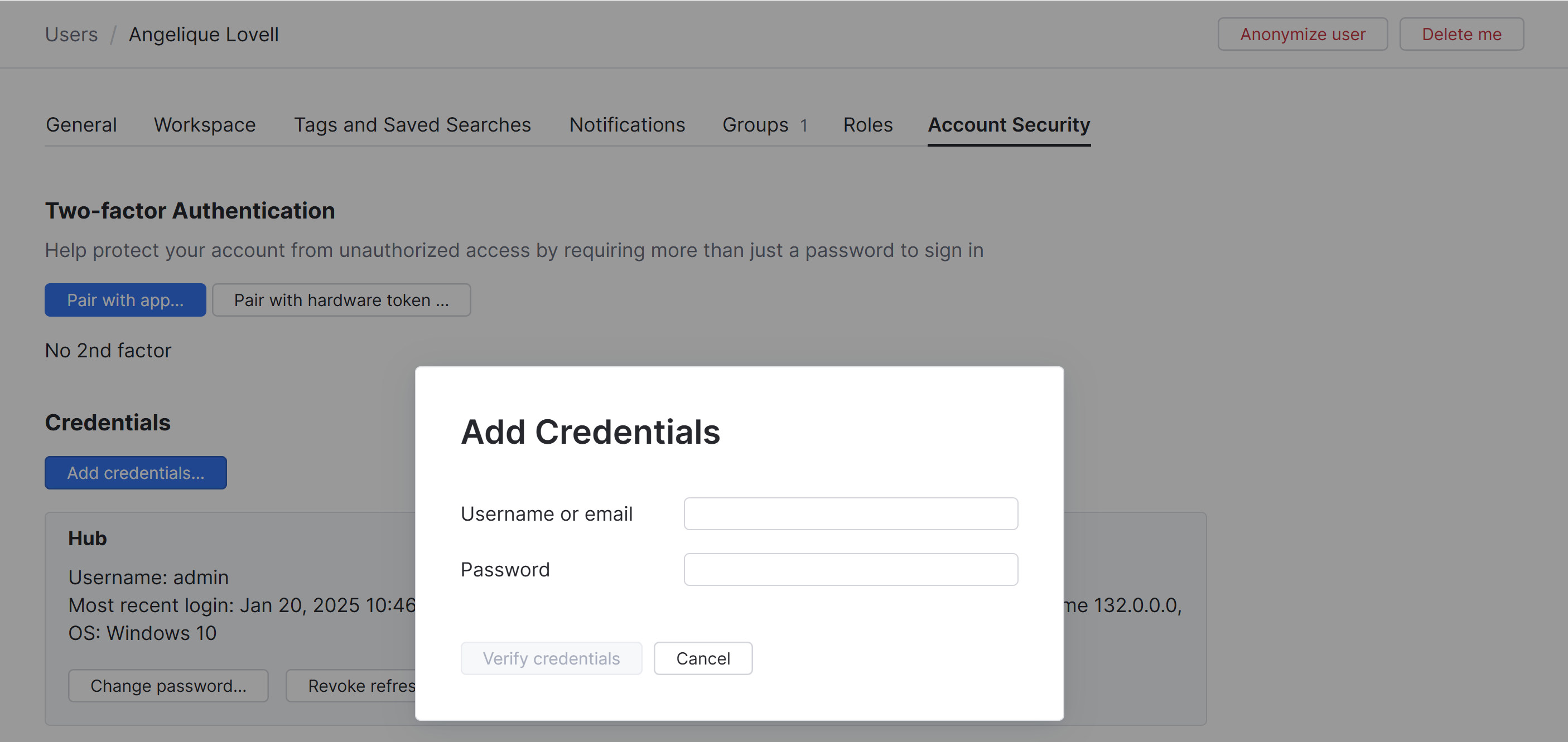Select the Roles tab
Image resolution: width=1568 pixels, height=742 pixels.
tap(868, 125)
